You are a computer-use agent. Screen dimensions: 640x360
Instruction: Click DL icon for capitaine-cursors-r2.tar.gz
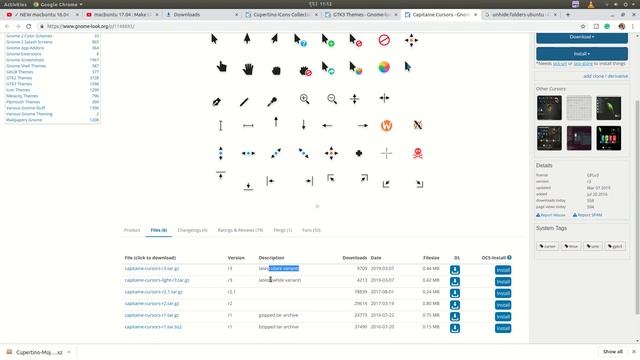click(x=455, y=305)
